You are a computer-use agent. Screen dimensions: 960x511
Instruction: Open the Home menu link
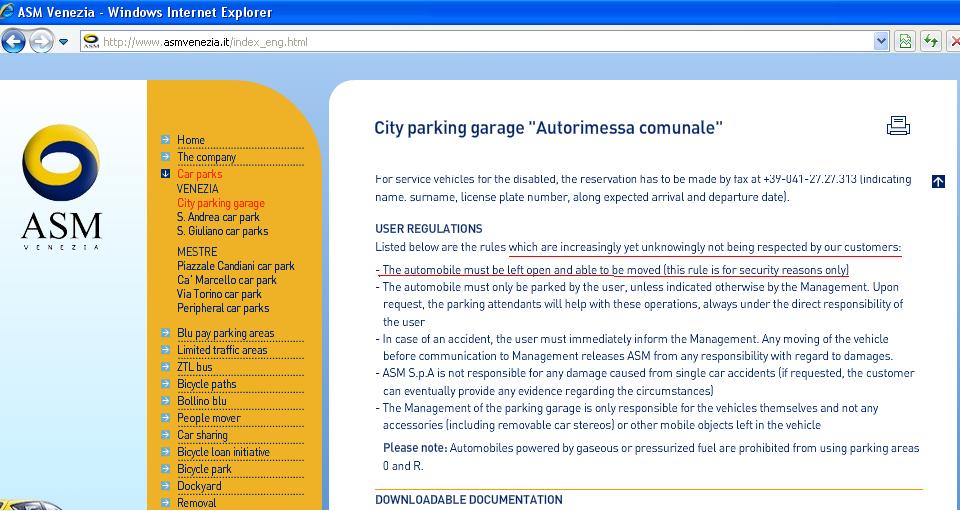(191, 140)
